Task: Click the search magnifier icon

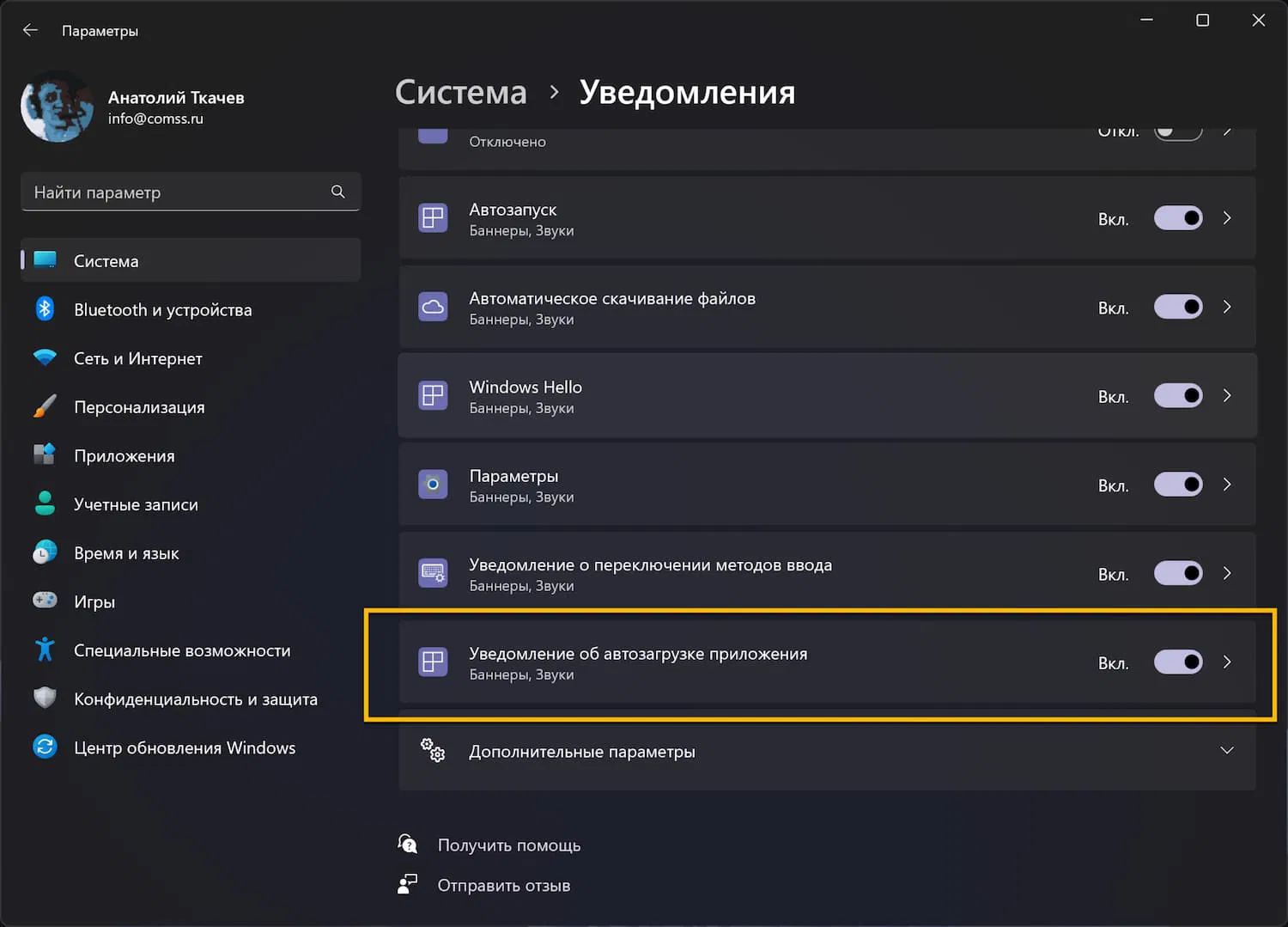Action: (338, 192)
